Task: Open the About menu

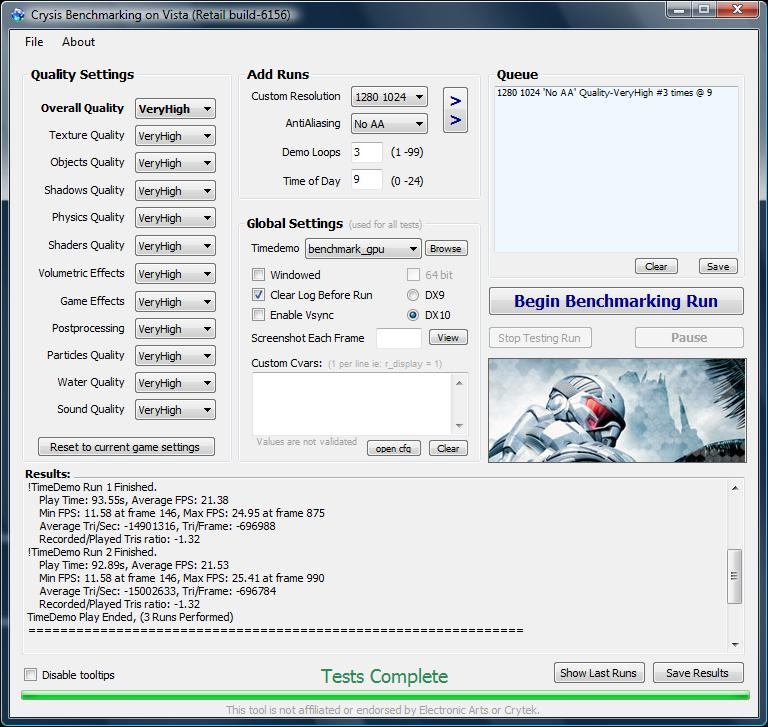Action: [x=78, y=42]
